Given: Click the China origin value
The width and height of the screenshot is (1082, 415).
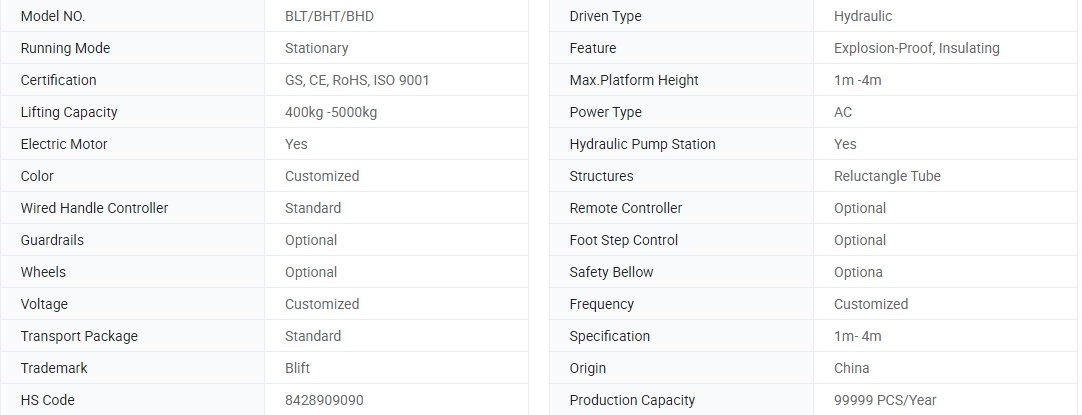Looking at the screenshot, I should pyautogui.click(x=851, y=368).
